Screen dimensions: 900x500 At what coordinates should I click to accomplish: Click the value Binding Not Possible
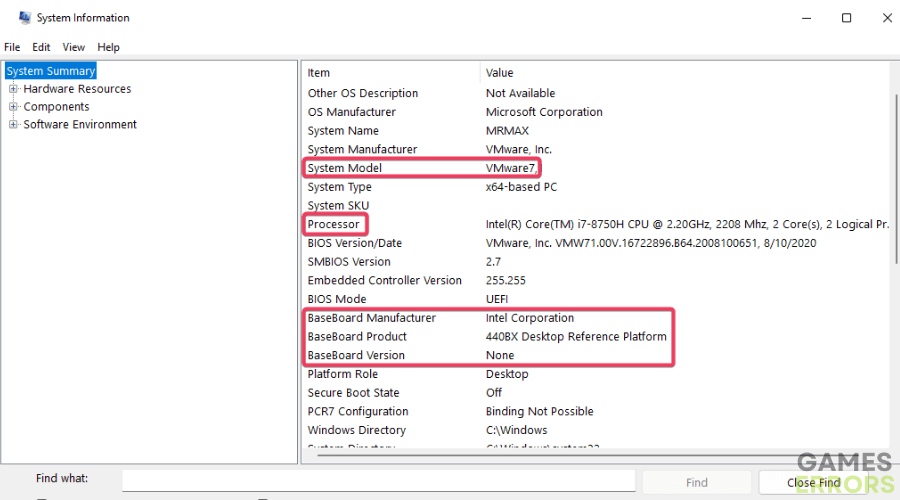click(x=540, y=412)
